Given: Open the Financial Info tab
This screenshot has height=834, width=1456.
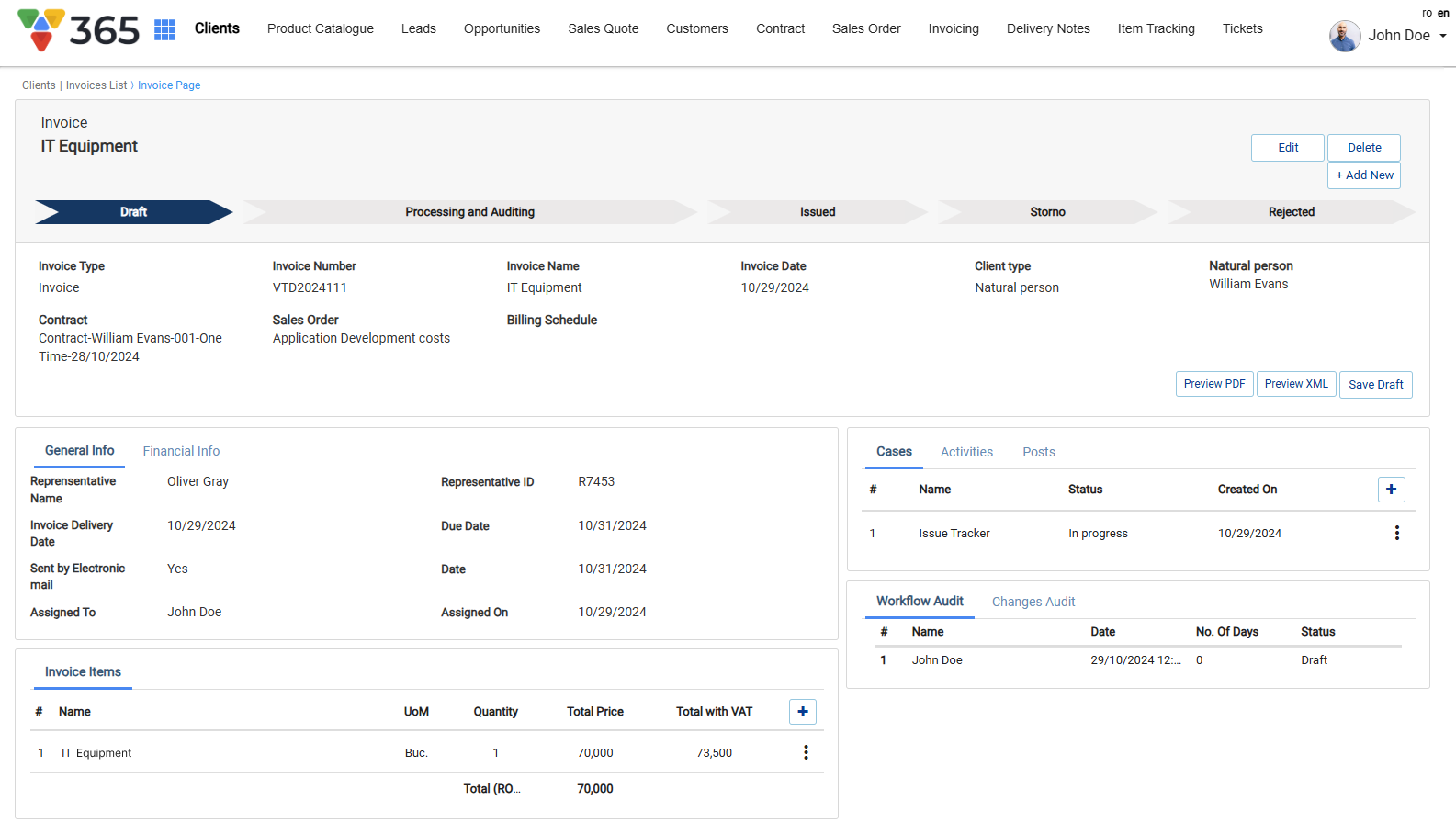Looking at the screenshot, I should [181, 451].
